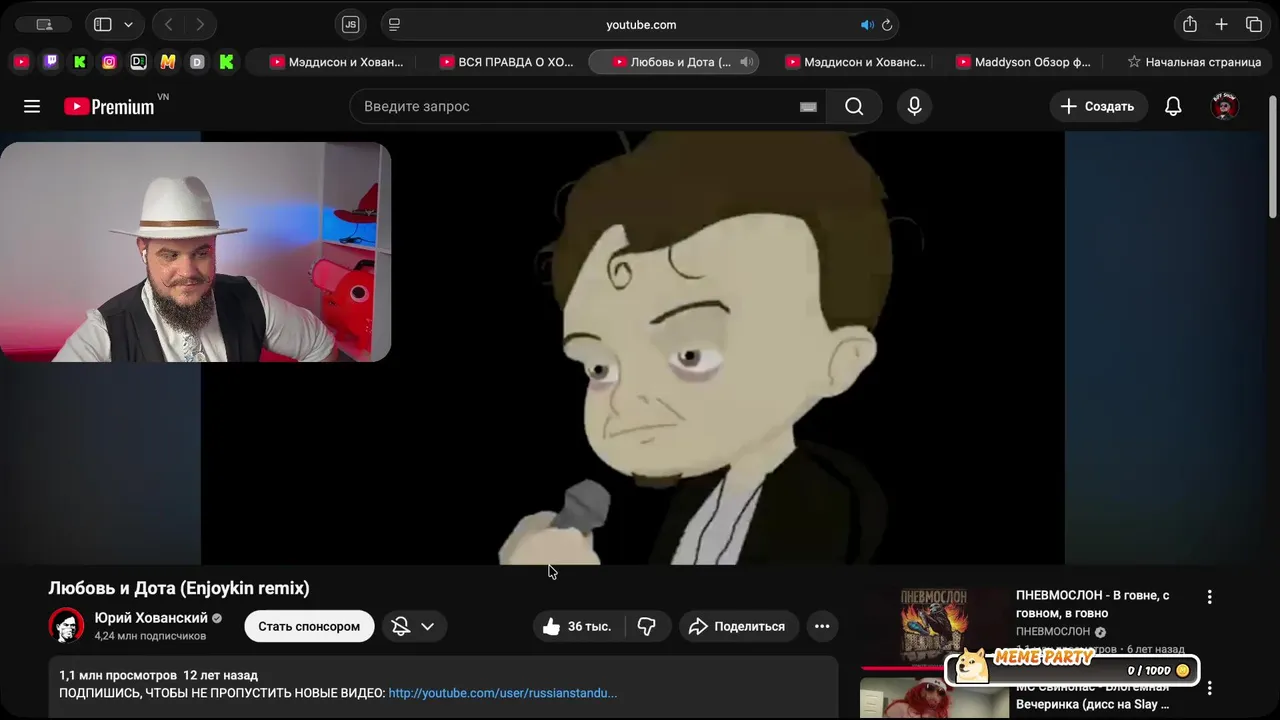This screenshot has width=1280, height=720.
Task: Open Юрий Хованский channel avatar
Action: click(x=67, y=625)
